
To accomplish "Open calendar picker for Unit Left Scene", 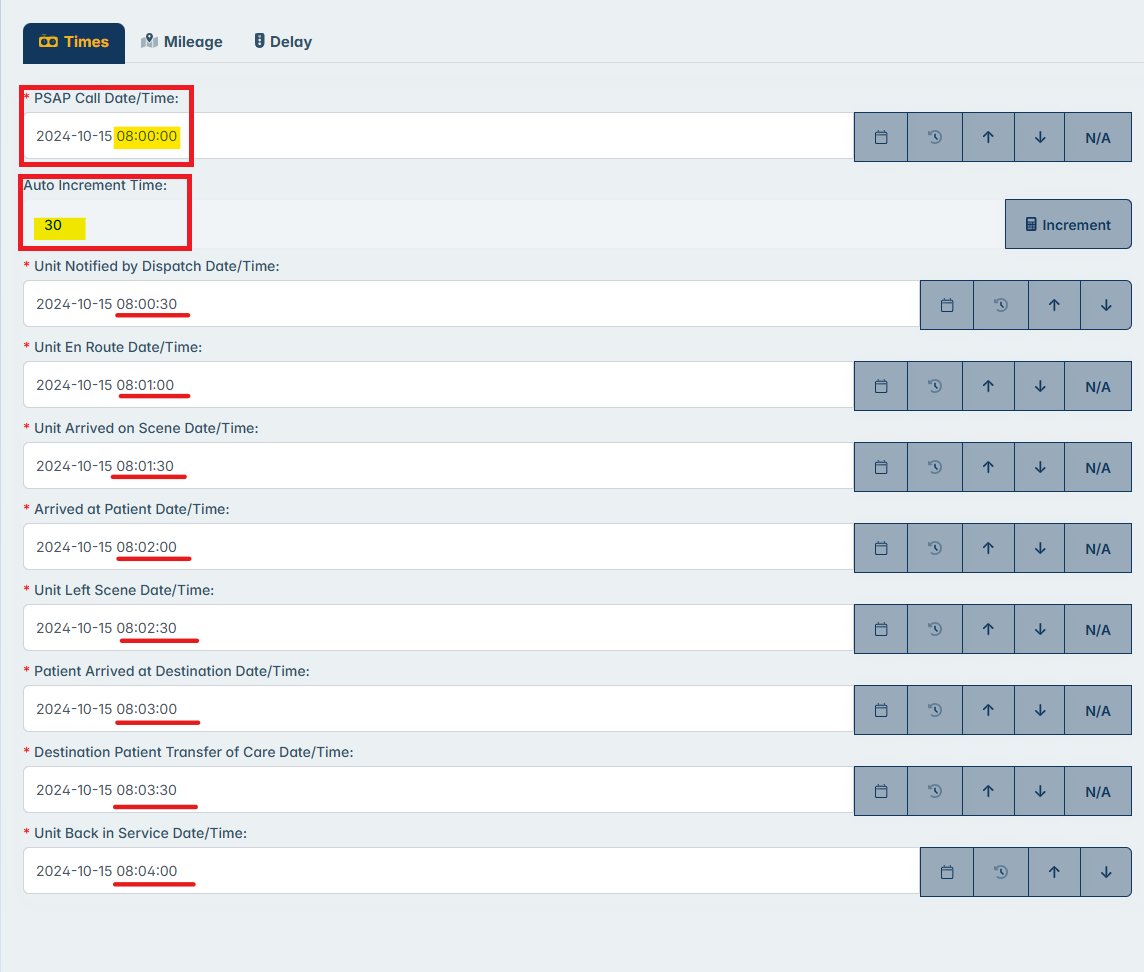I will coord(881,629).
